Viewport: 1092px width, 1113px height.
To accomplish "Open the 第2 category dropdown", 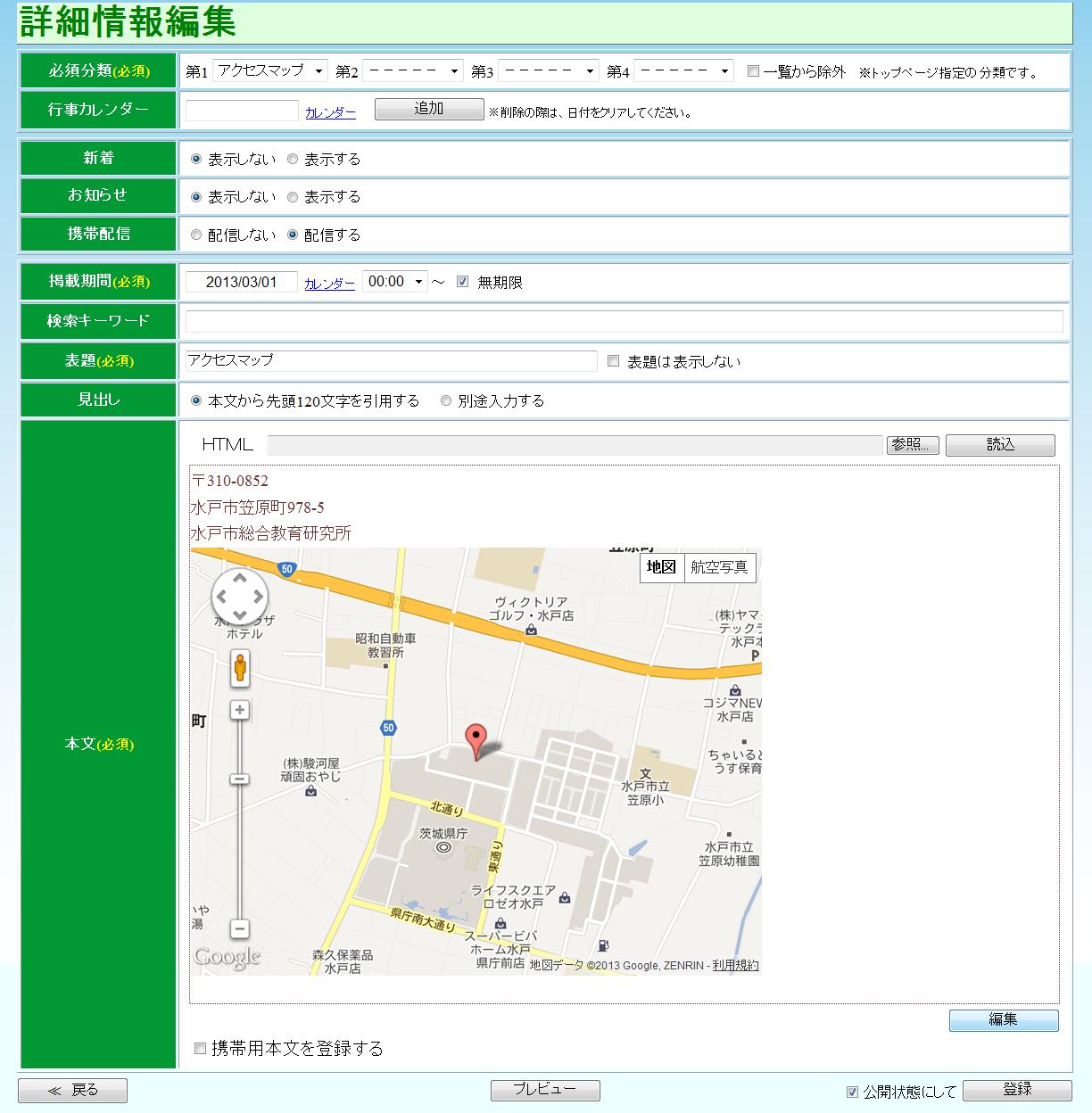I will coord(413,70).
